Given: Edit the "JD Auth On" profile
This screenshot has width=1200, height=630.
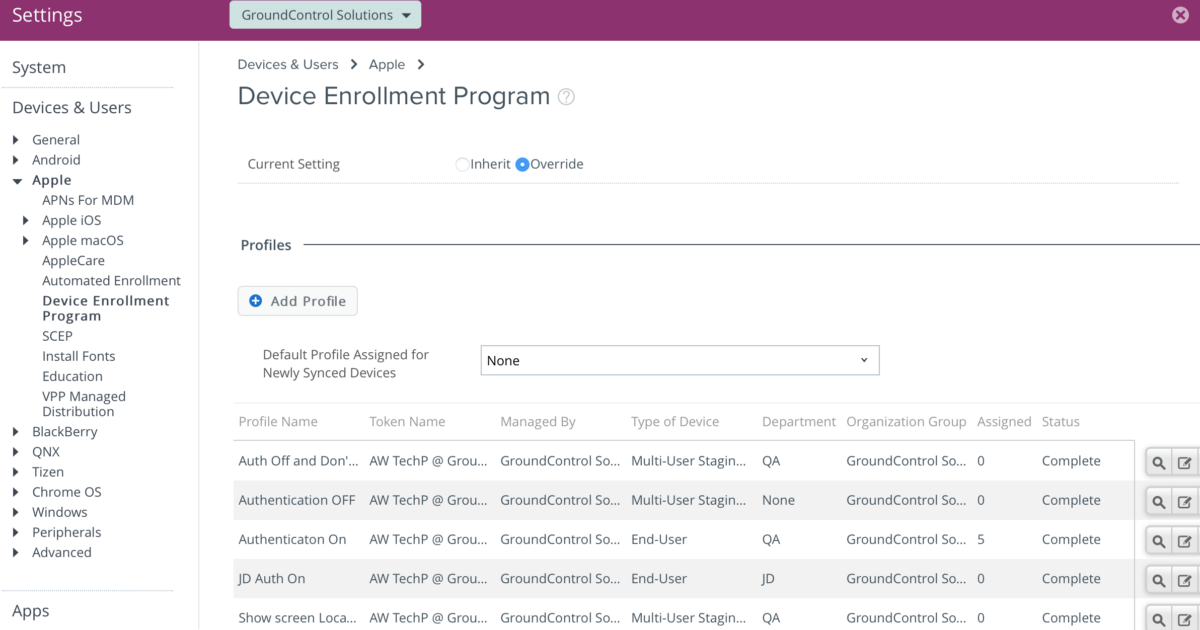Looking at the screenshot, I should click(x=1185, y=579).
